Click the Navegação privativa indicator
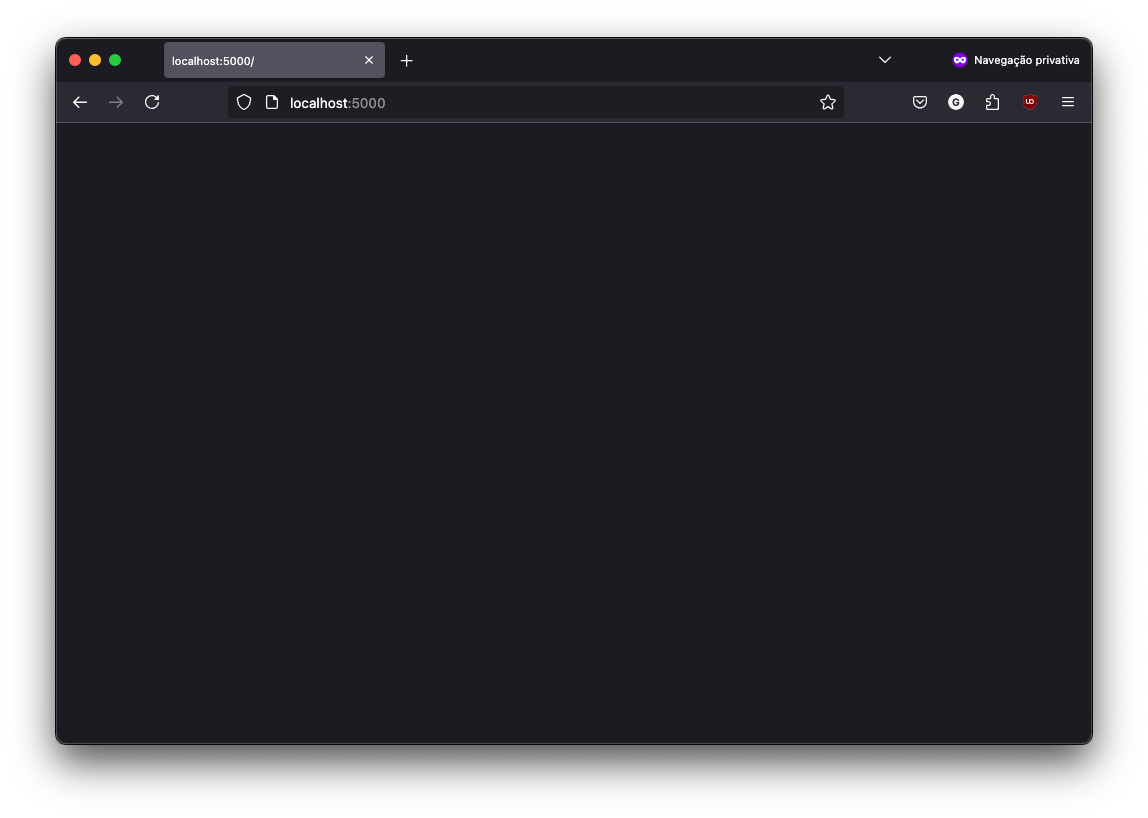This screenshot has height=818, width=1148. point(1016,60)
